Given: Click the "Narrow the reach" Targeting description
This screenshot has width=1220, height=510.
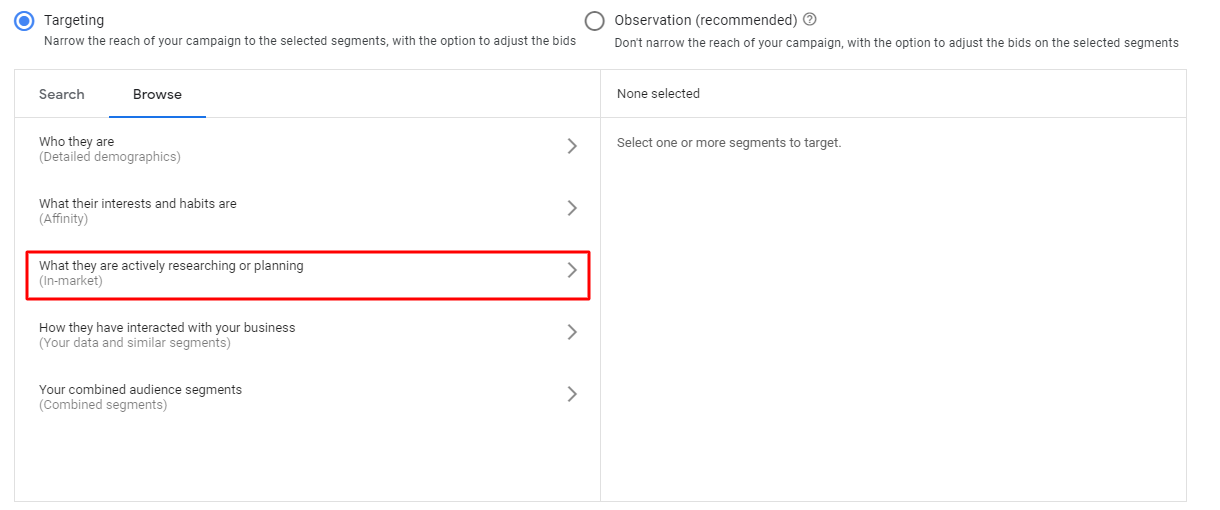Looking at the screenshot, I should [310, 42].
